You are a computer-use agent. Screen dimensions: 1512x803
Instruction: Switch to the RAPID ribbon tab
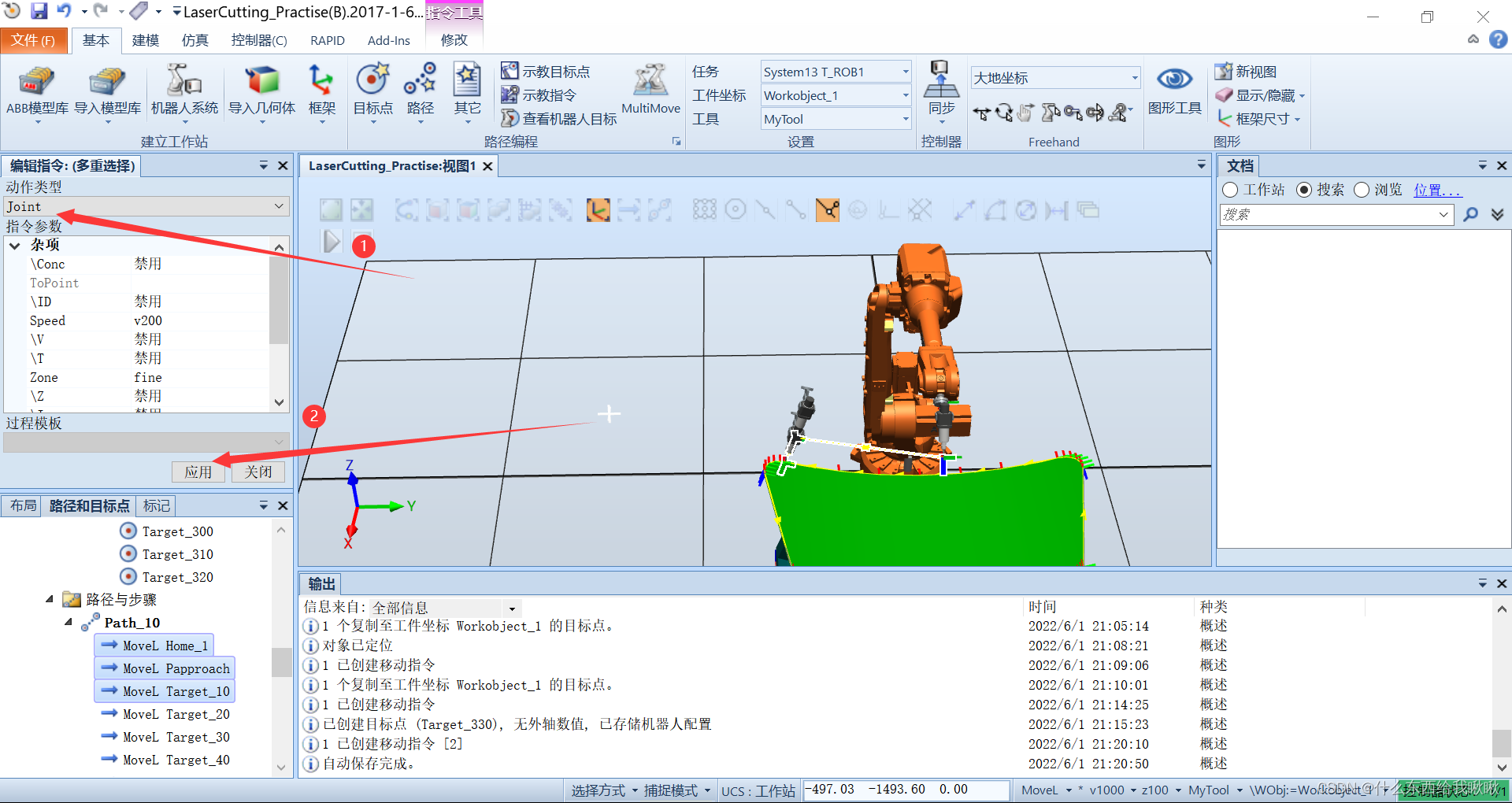(x=328, y=40)
